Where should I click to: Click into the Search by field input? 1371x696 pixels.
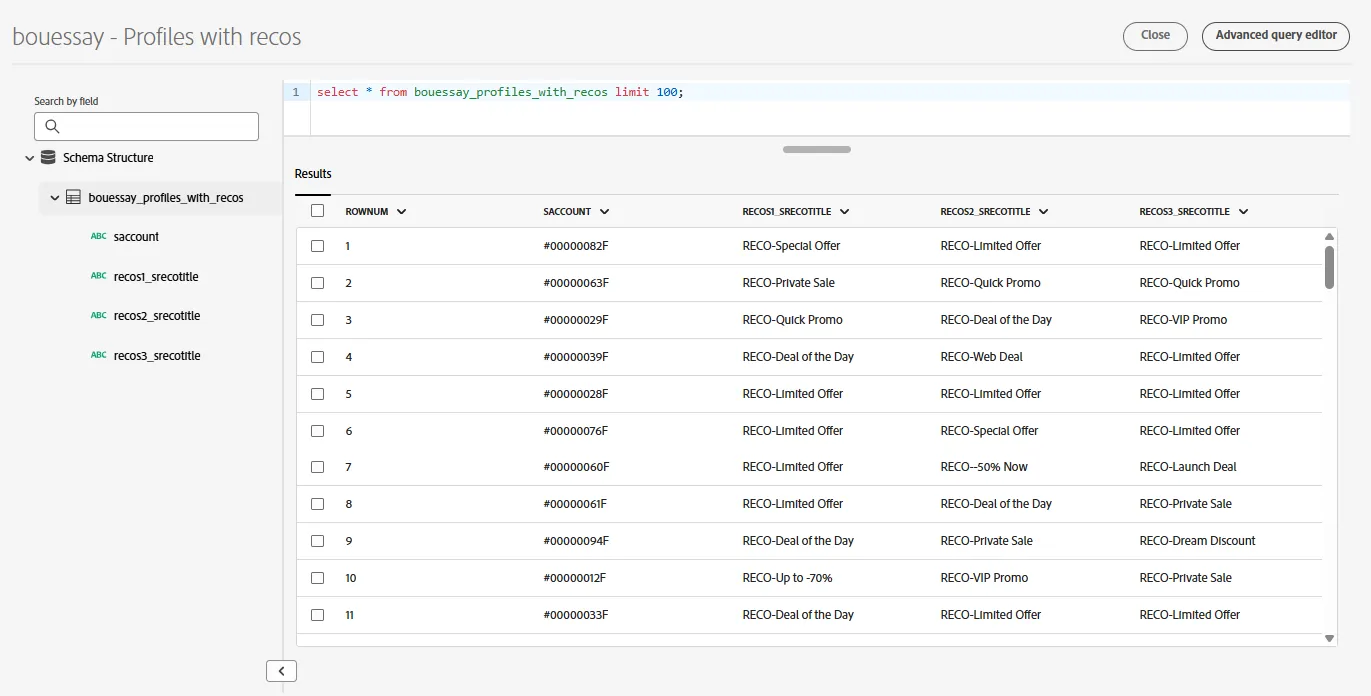pyautogui.click(x=146, y=126)
